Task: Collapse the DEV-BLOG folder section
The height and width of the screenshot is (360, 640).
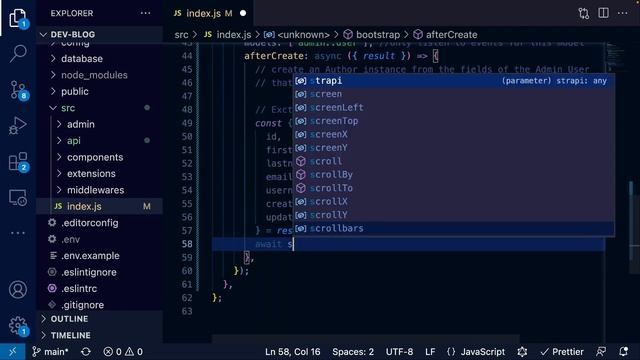Action: (x=100, y=34)
